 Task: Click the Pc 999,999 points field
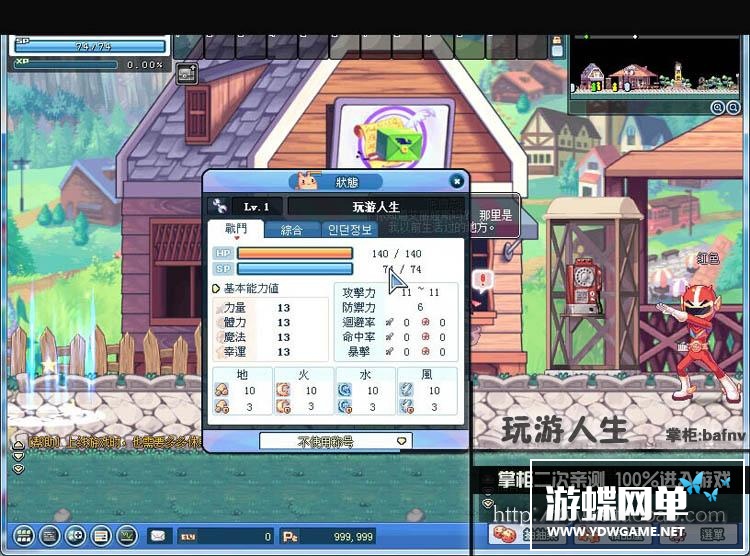click(x=328, y=537)
